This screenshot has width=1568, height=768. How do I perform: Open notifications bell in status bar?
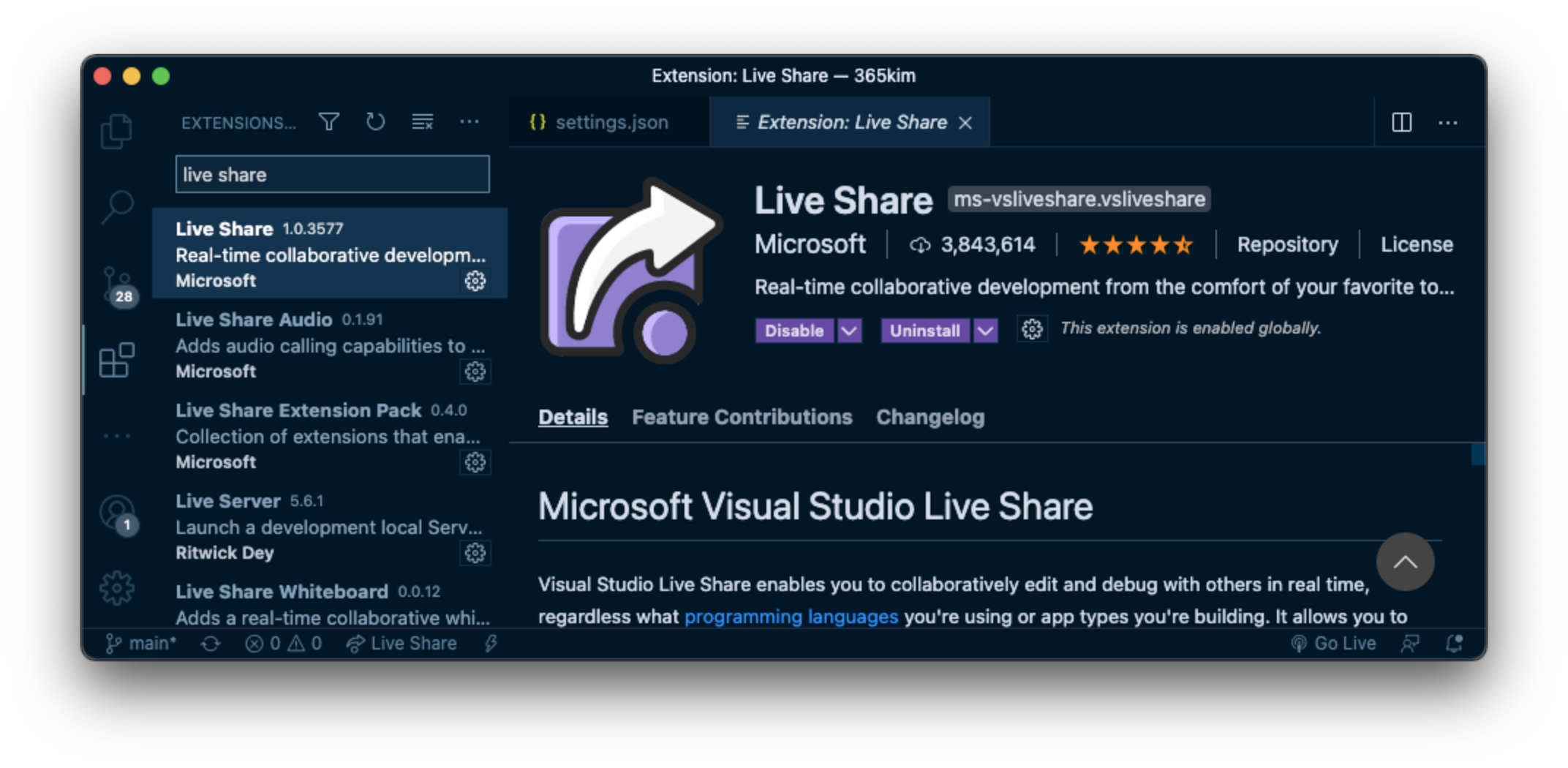(x=1455, y=644)
